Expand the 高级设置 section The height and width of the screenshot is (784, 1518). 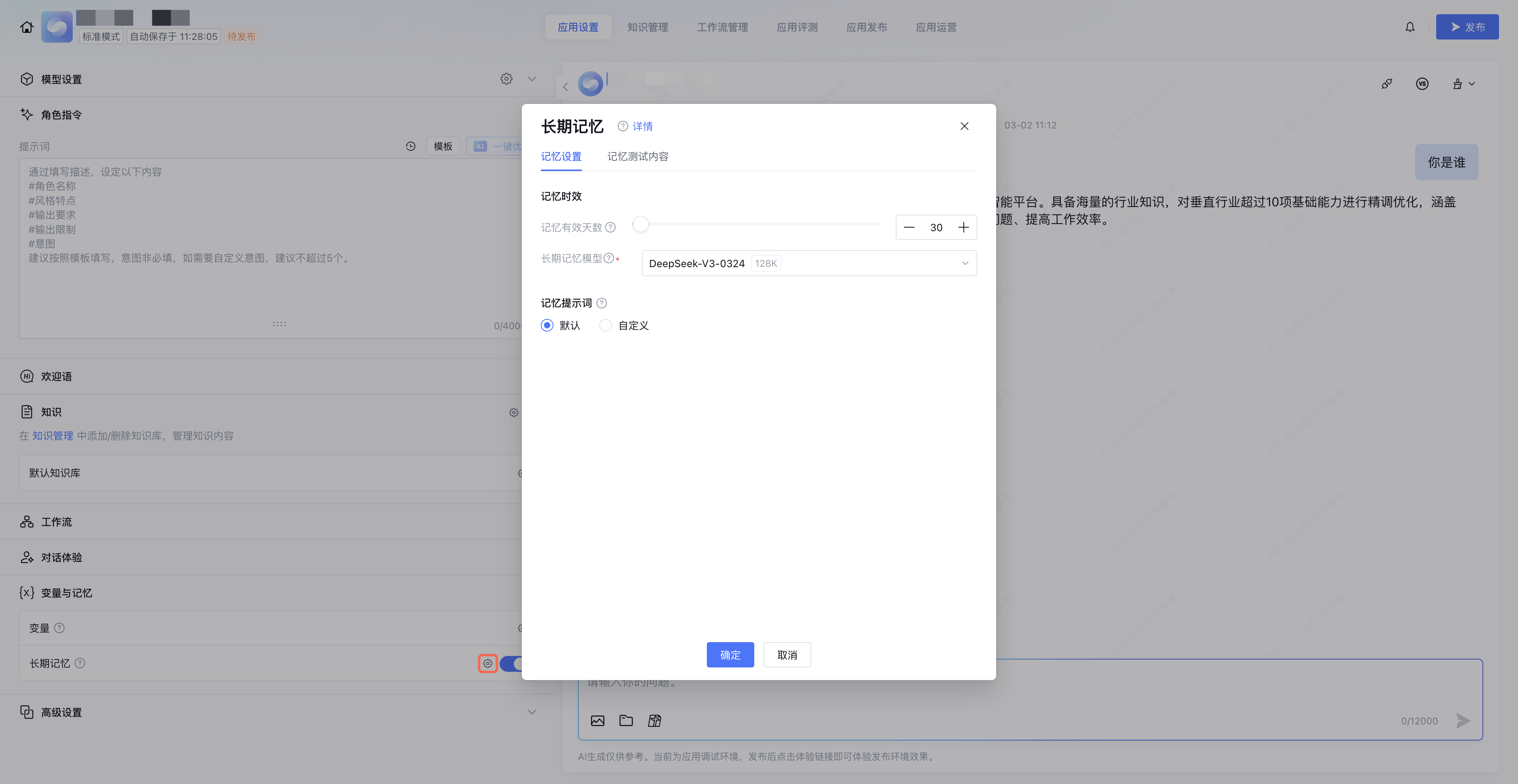point(532,712)
